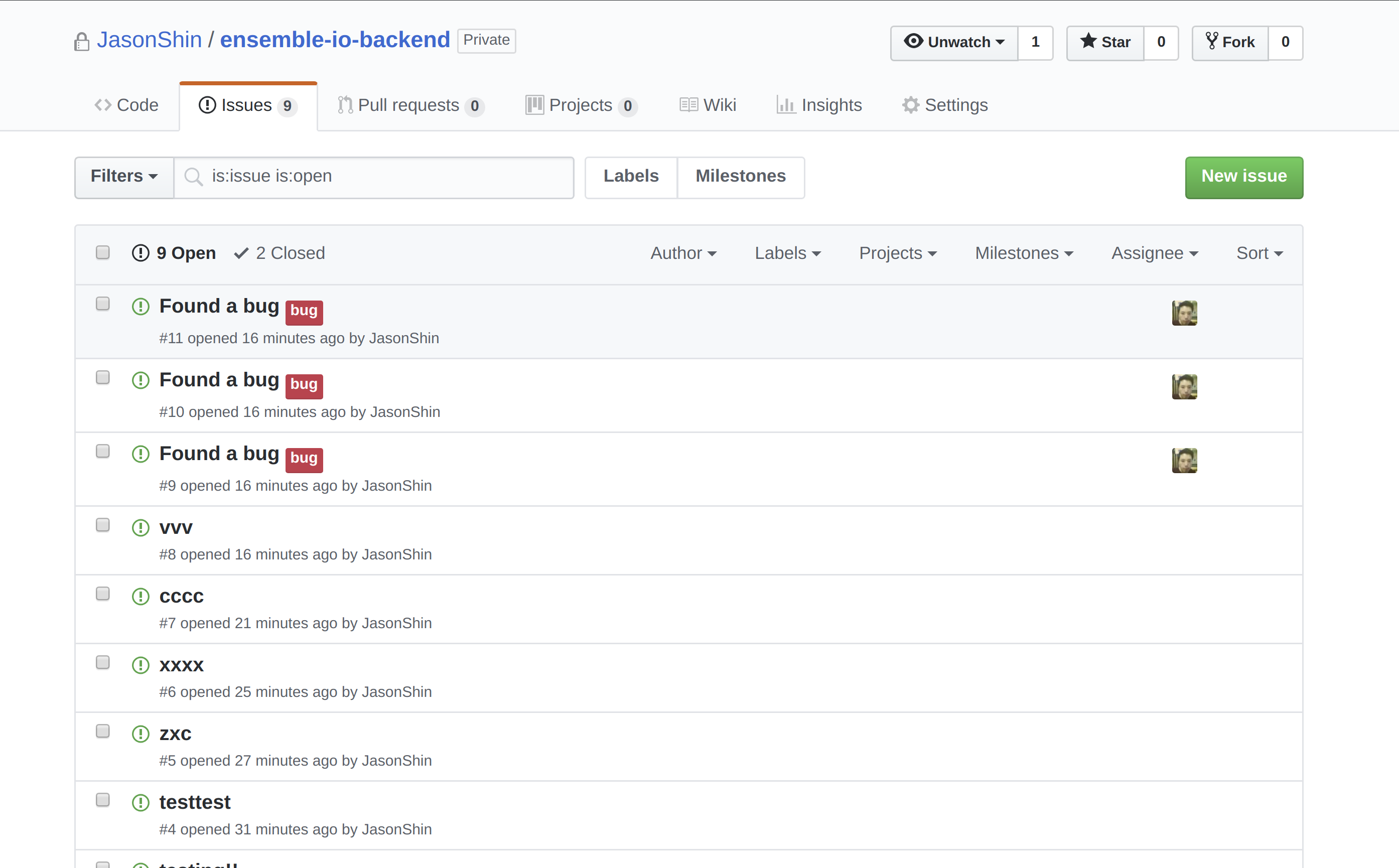The image size is (1399, 868).
Task: Open assignee avatar on issue #9
Action: [1184, 461]
